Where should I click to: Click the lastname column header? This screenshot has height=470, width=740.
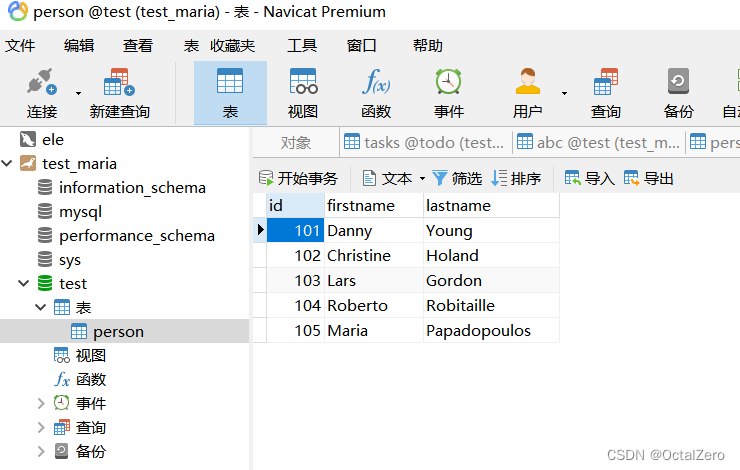coord(491,205)
